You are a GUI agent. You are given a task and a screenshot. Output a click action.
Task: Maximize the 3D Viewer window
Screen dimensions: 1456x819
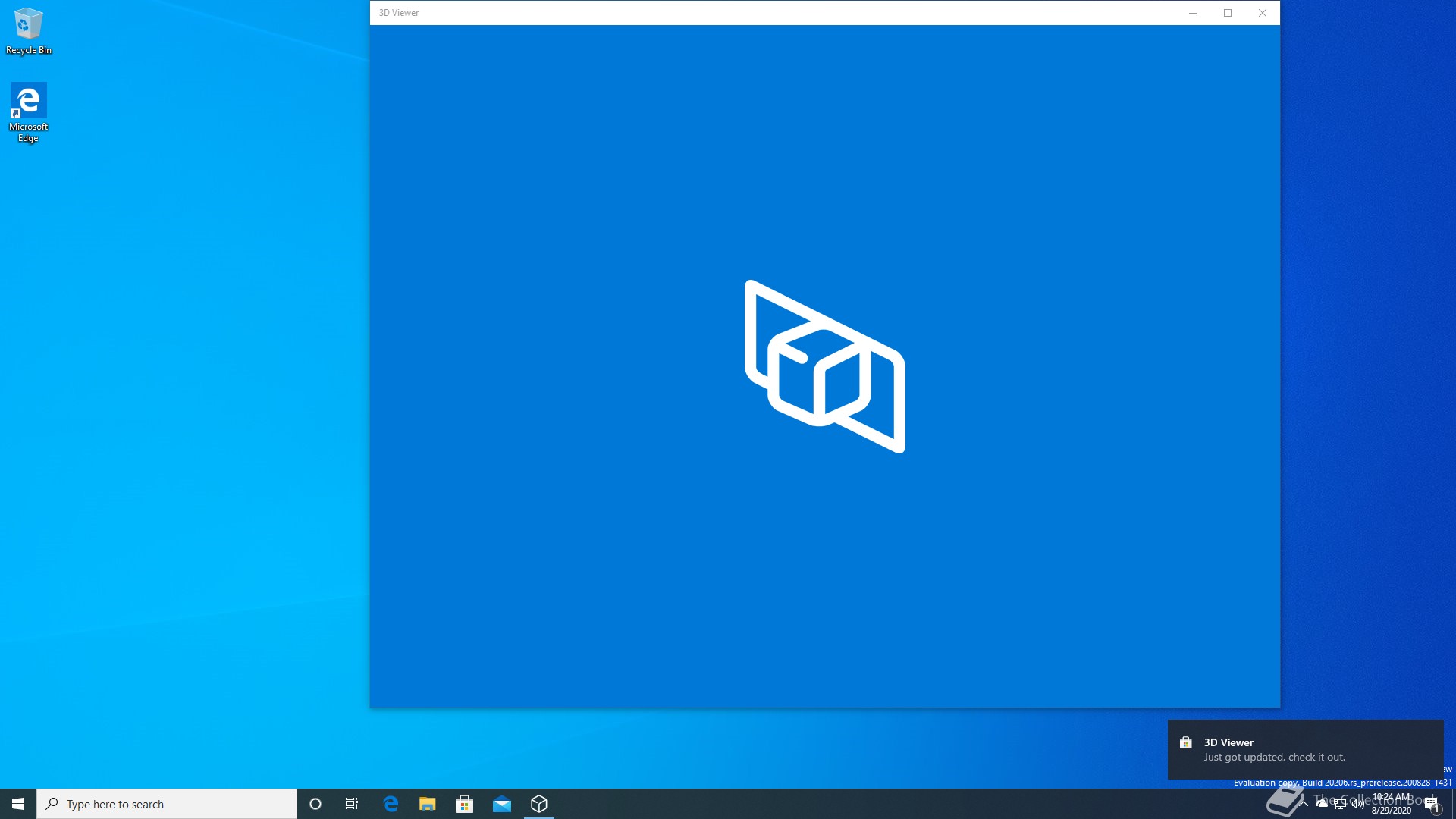pyautogui.click(x=1228, y=13)
